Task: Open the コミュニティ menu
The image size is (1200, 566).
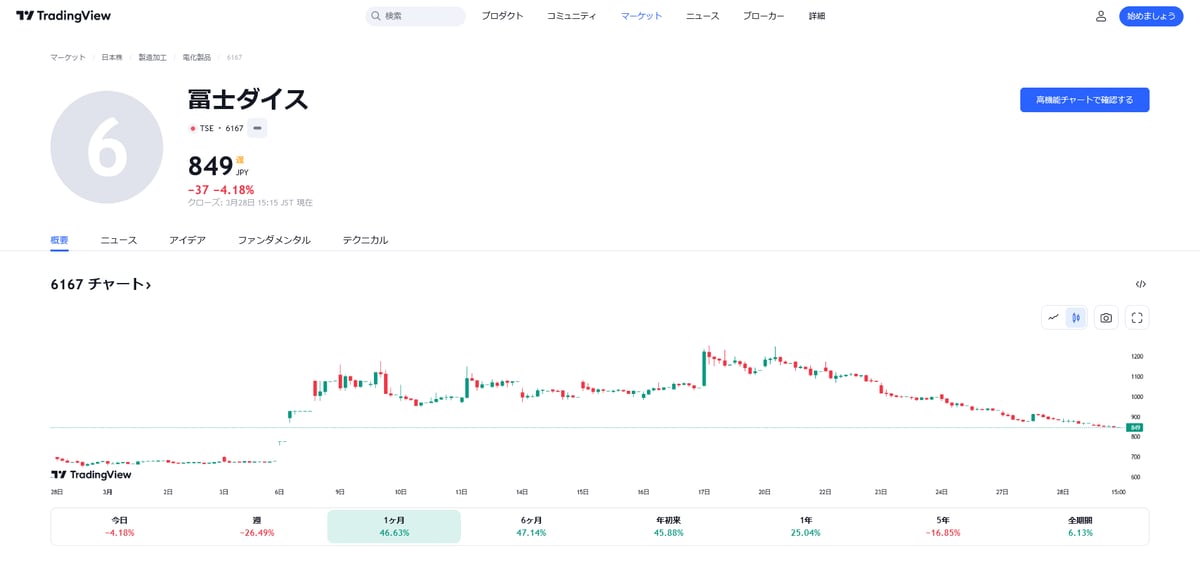Action: pyautogui.click(x=571, y=16)
